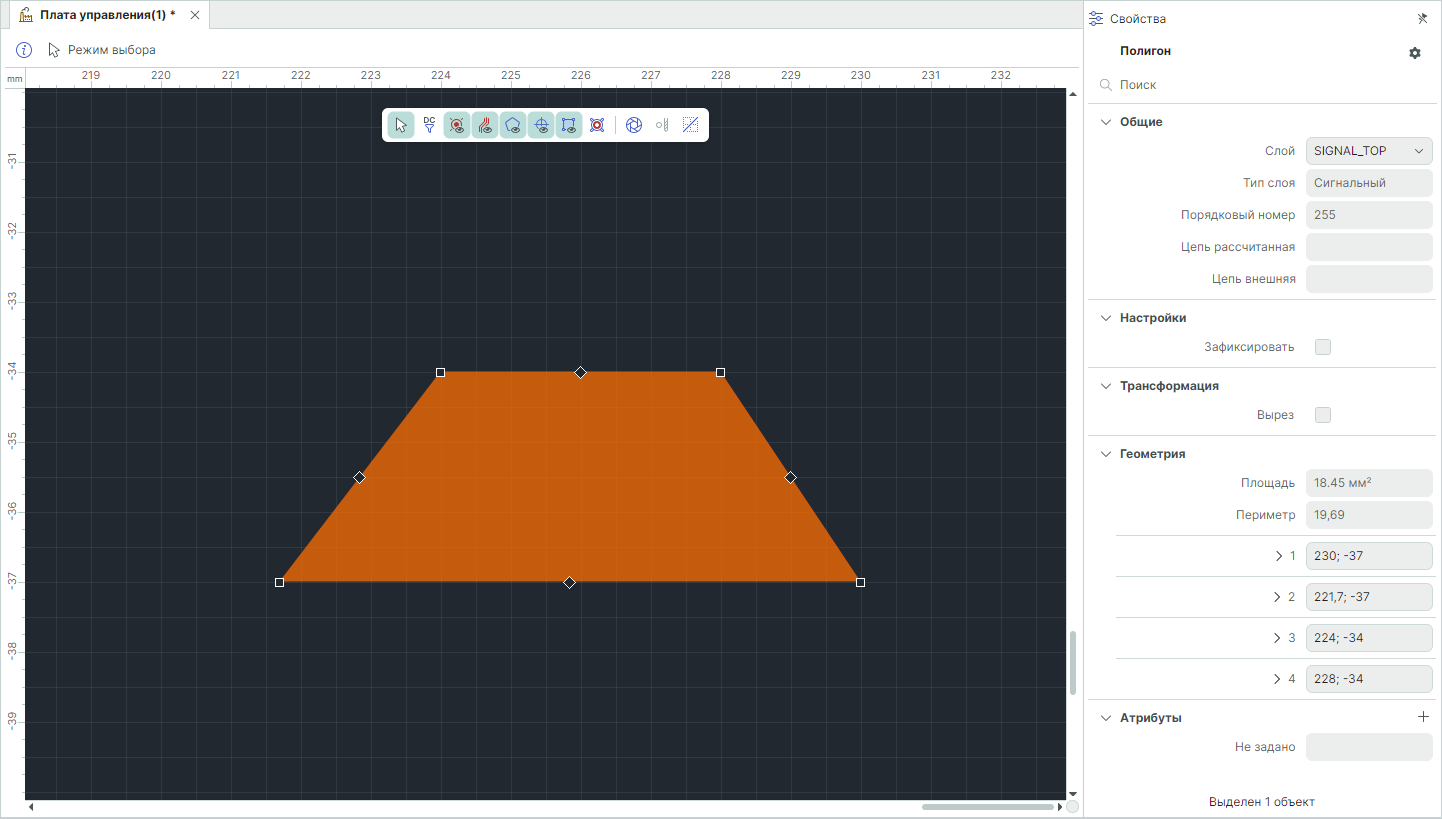Toggle polygon visibility pentagon icon
This screenshot has height=819, width=1442.
click(x=513, y=125)
